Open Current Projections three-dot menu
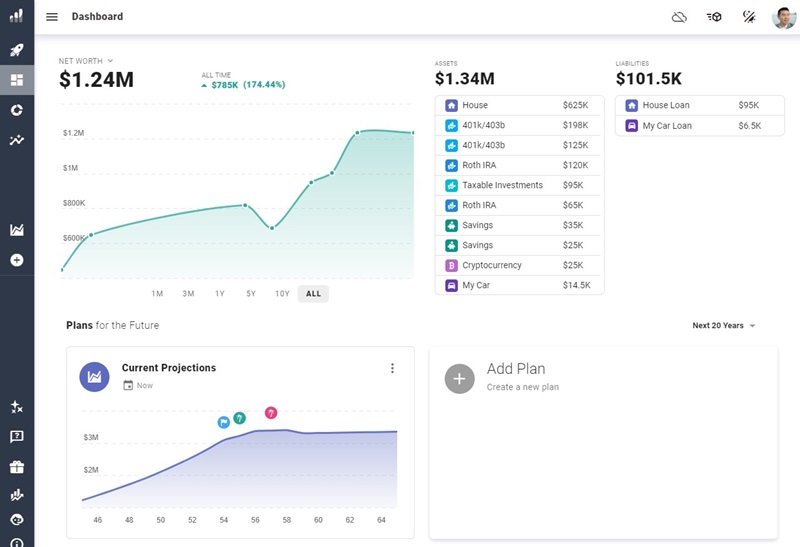This screenshot has height=547, width=800. pyautogui.click(x=392, y=369)
